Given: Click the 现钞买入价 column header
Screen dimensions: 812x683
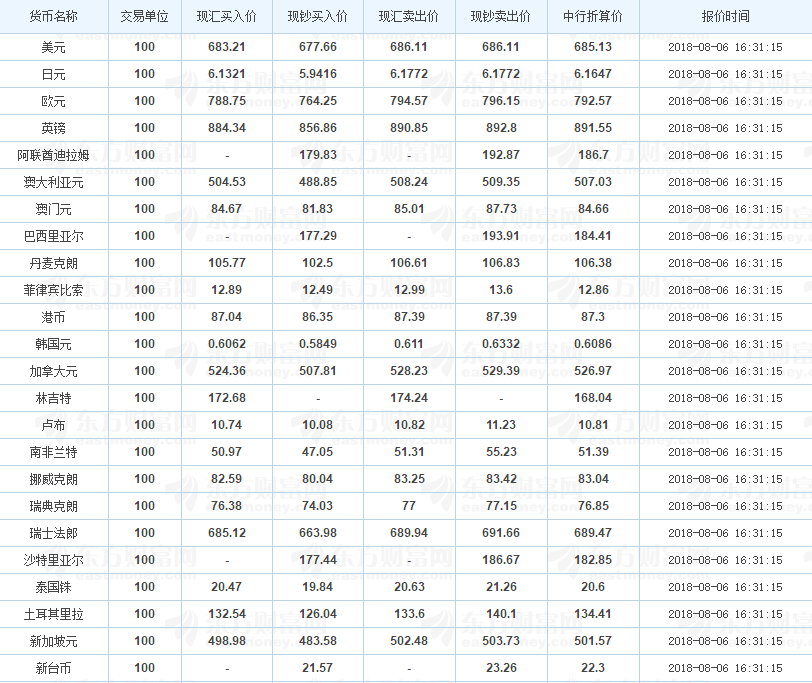Looking at the screenshot, I should coord(318,17).
